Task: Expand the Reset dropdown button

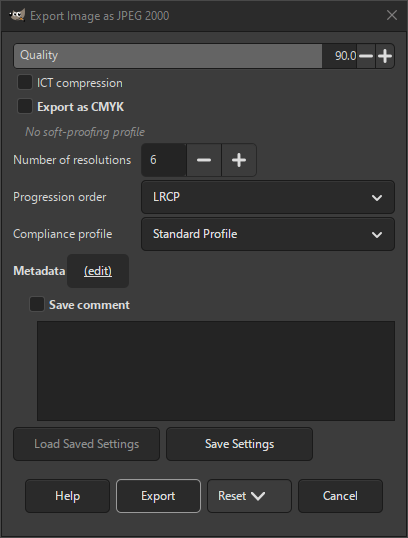Action: (x=249, y=496)
